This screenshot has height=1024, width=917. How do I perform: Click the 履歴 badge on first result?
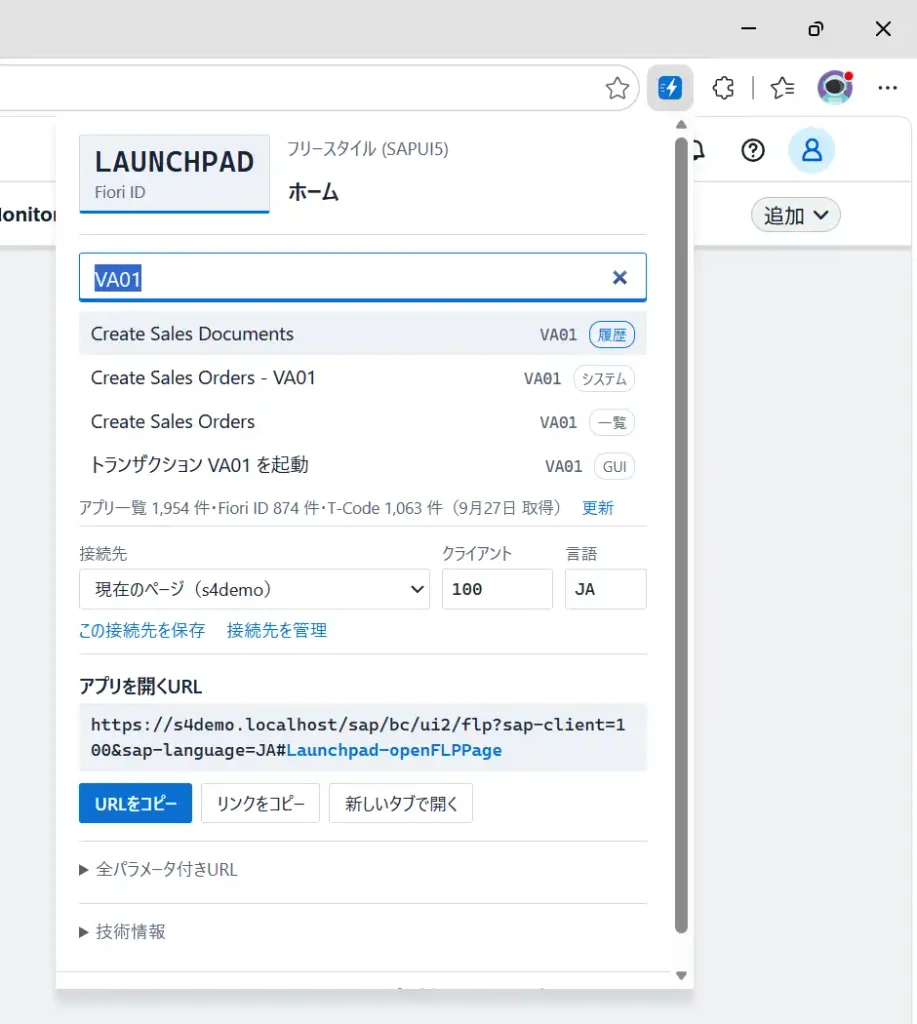(x=612, y=335)
